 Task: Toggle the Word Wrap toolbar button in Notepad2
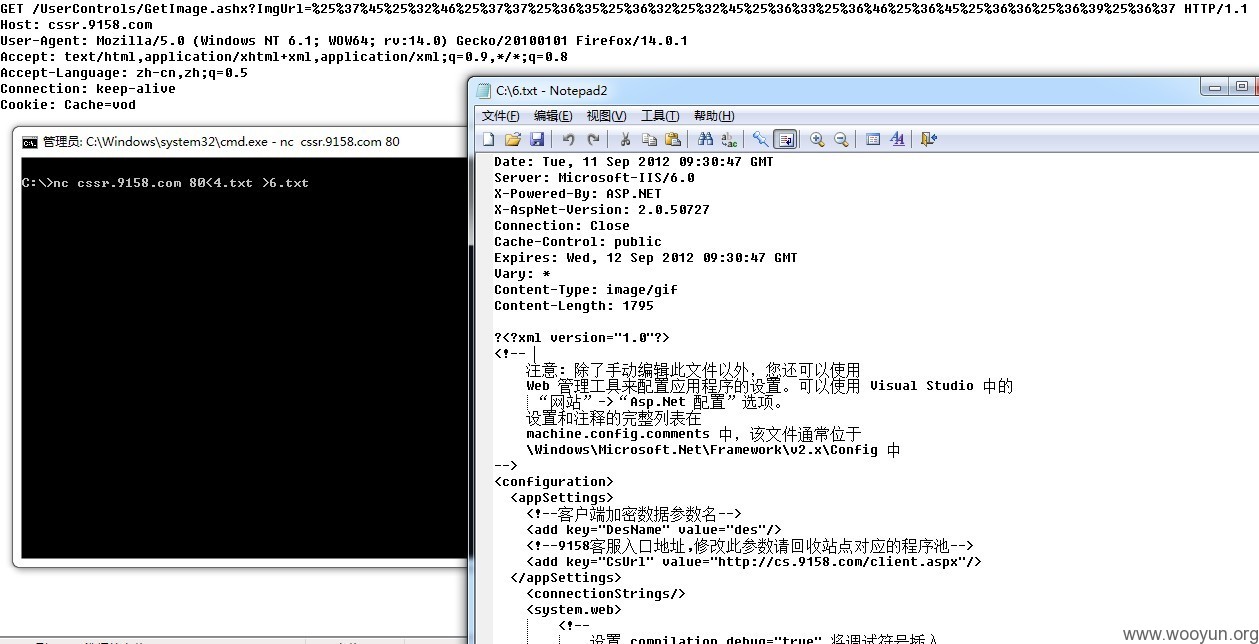tap(785, 139)
